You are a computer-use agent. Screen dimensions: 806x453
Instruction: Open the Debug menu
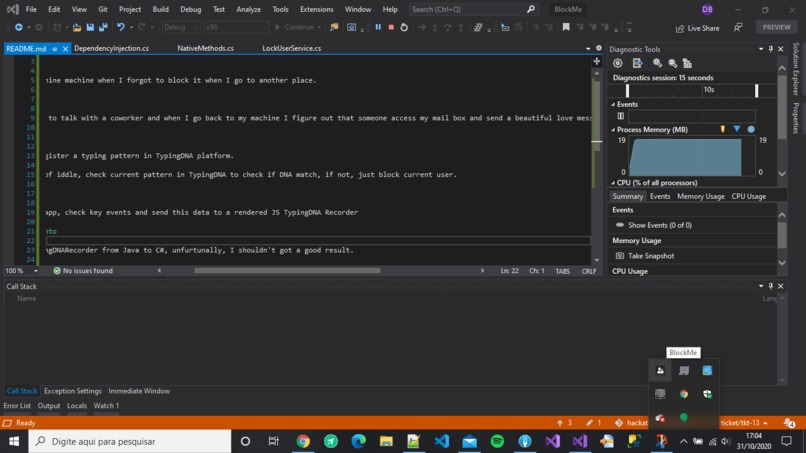(x=190, y=9)
